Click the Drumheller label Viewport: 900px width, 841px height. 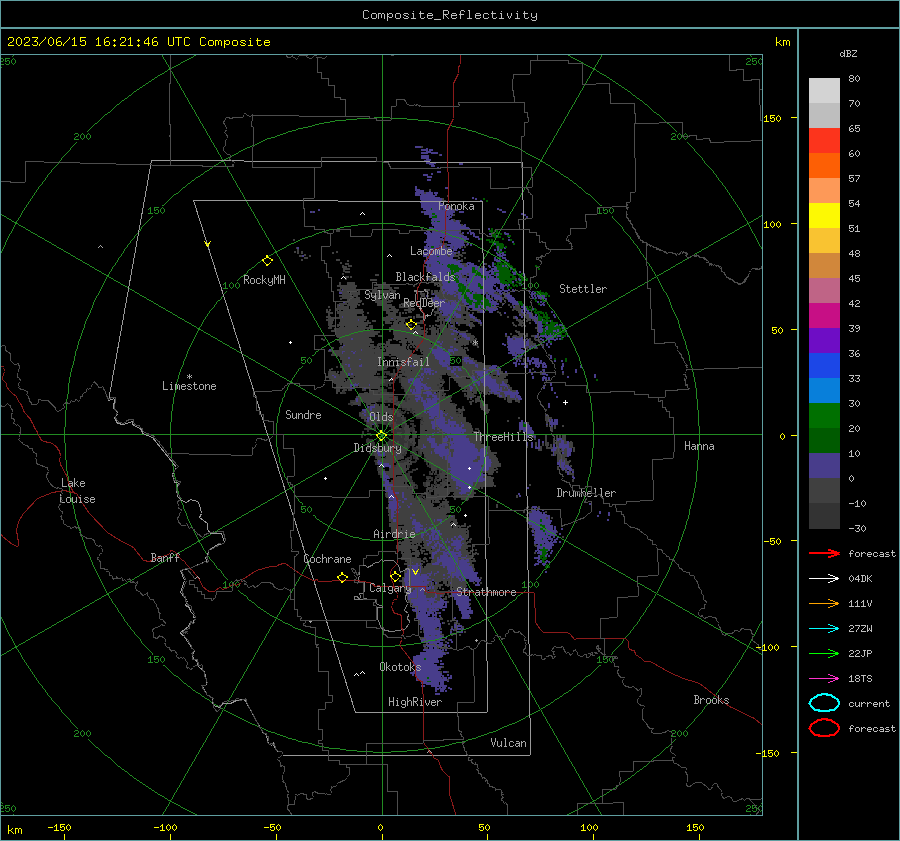point(586,493)
